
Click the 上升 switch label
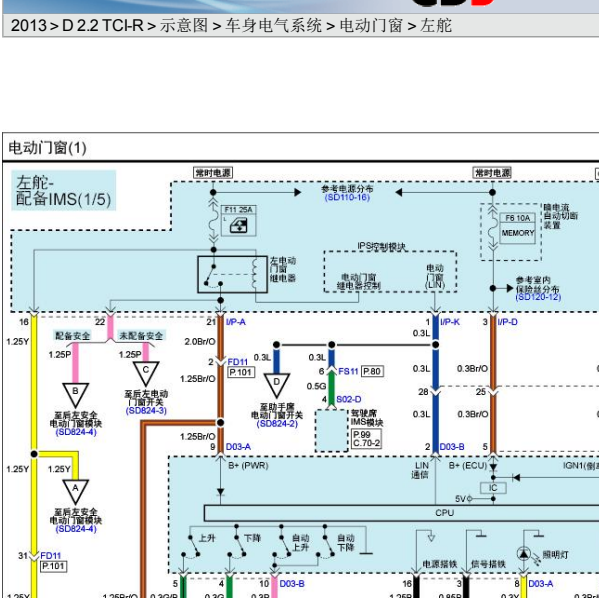(x=207, y=538)
